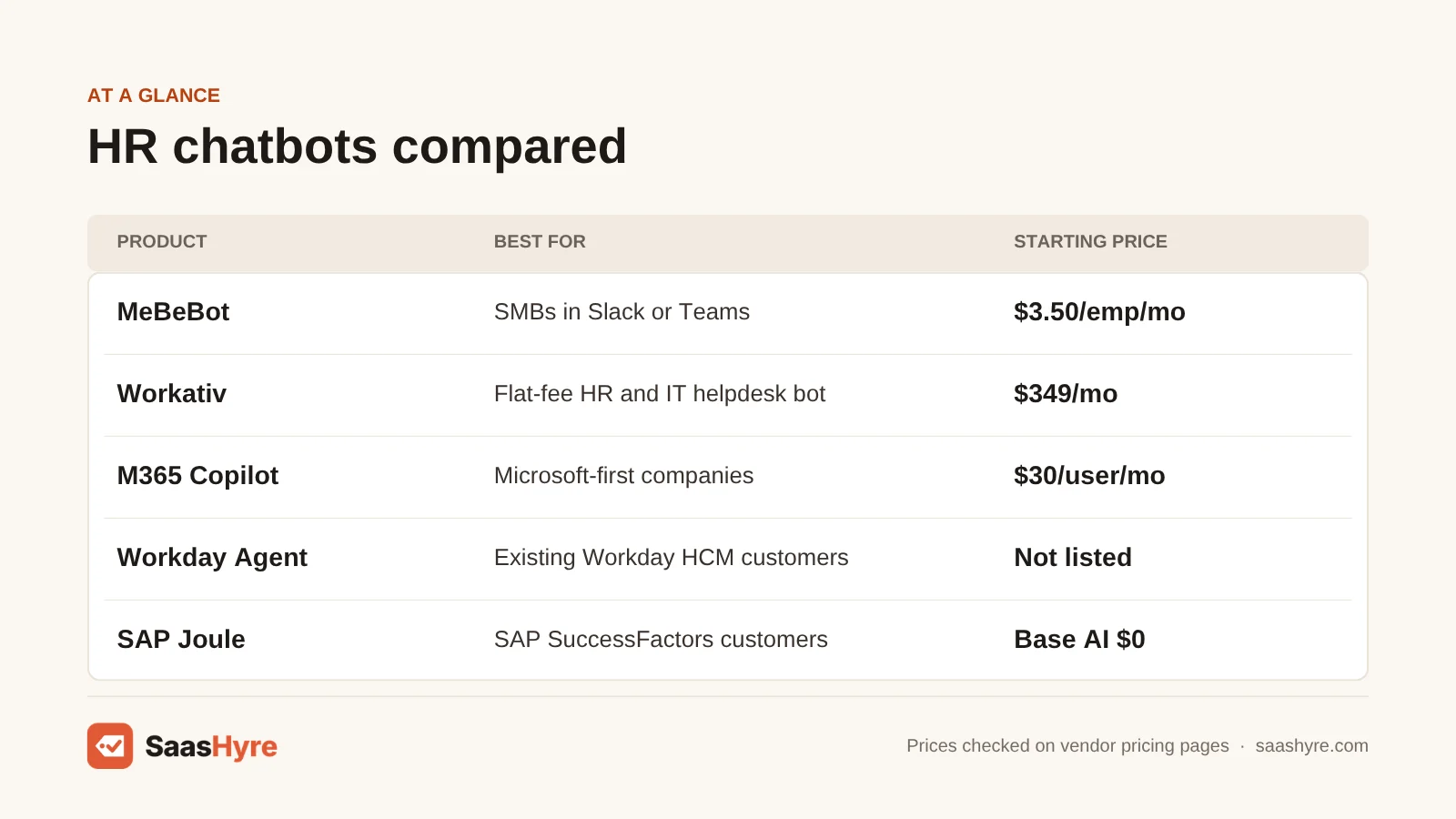Select the SAP Joule product name
The image size is (1456, 819).
coord(181,640)
